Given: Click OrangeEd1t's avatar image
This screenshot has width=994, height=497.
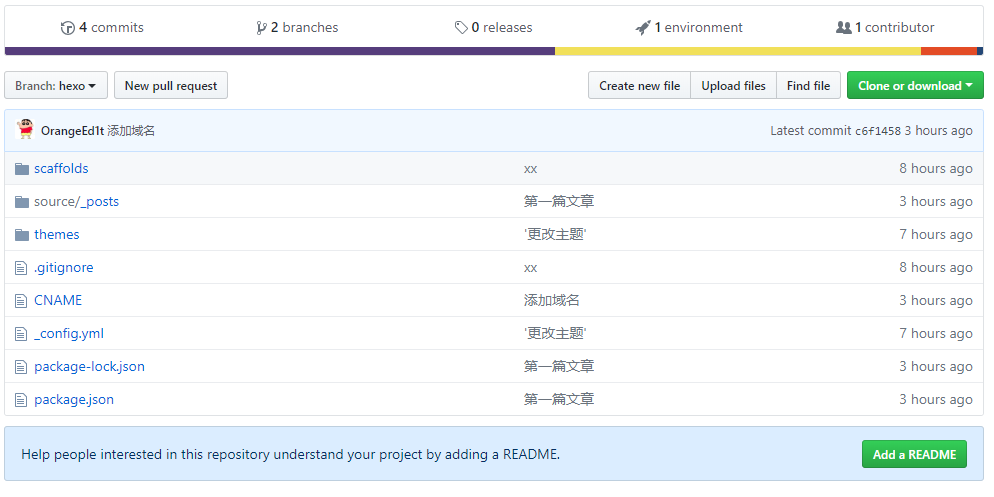Looking at the screenshot, I should coord(26,130).
